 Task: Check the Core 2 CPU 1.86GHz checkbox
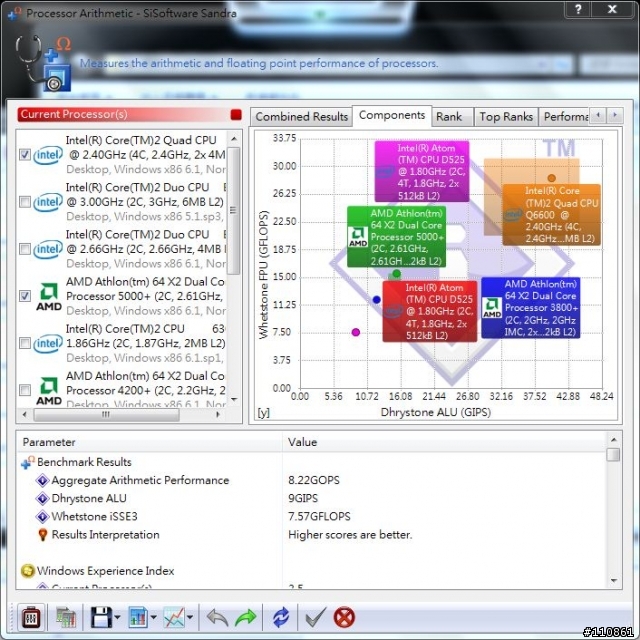25,343
